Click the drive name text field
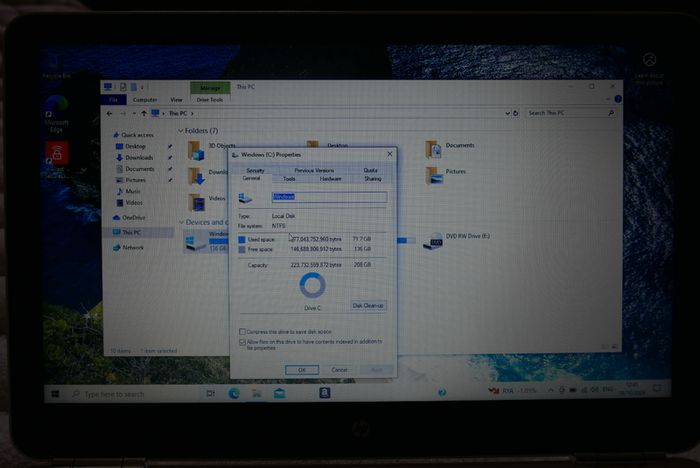Viewport: 700px width, 468px height. pyautogui.click(x=329, y=197)
